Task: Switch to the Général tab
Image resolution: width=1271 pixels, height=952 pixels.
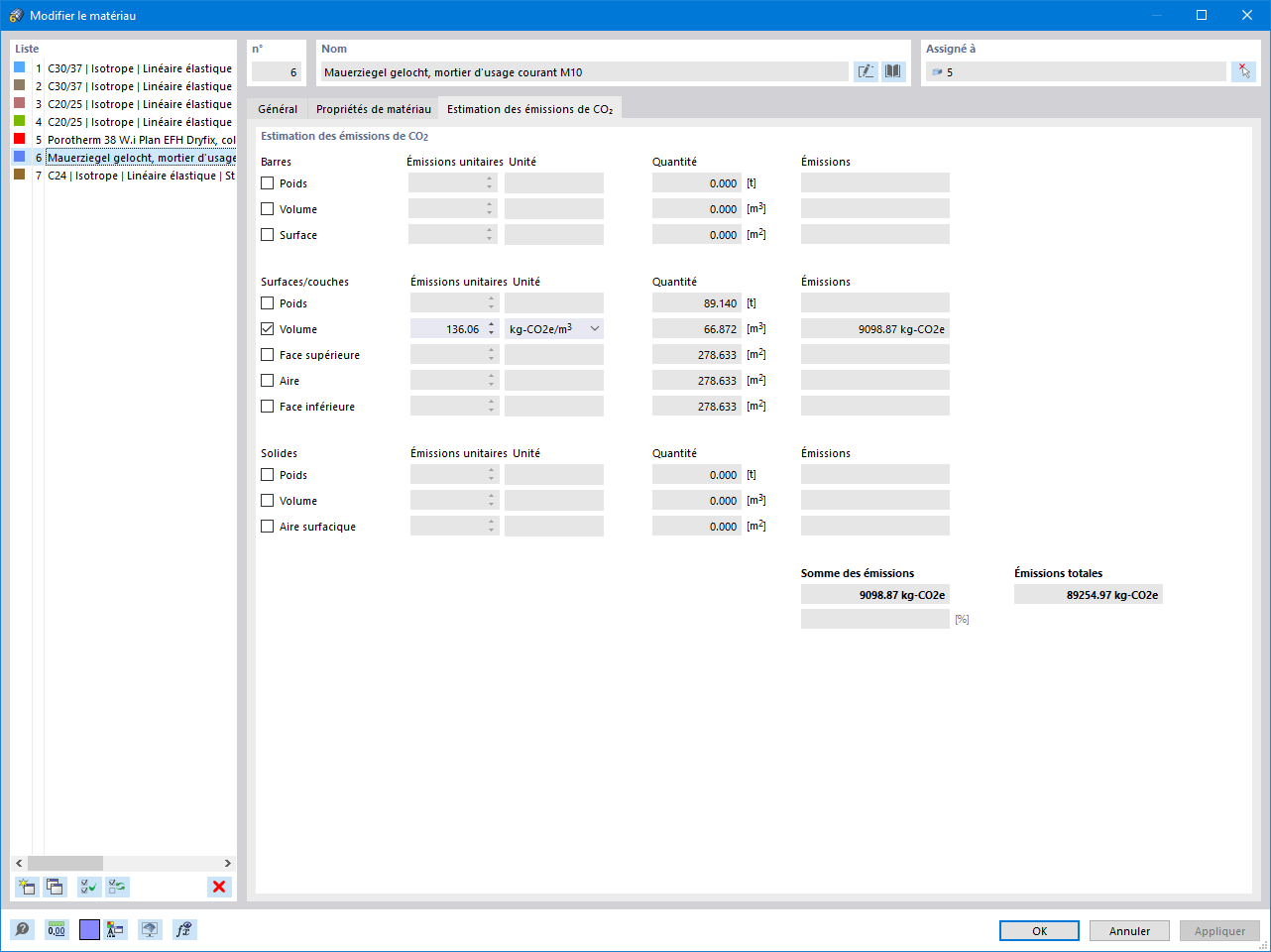Action: 278,109
